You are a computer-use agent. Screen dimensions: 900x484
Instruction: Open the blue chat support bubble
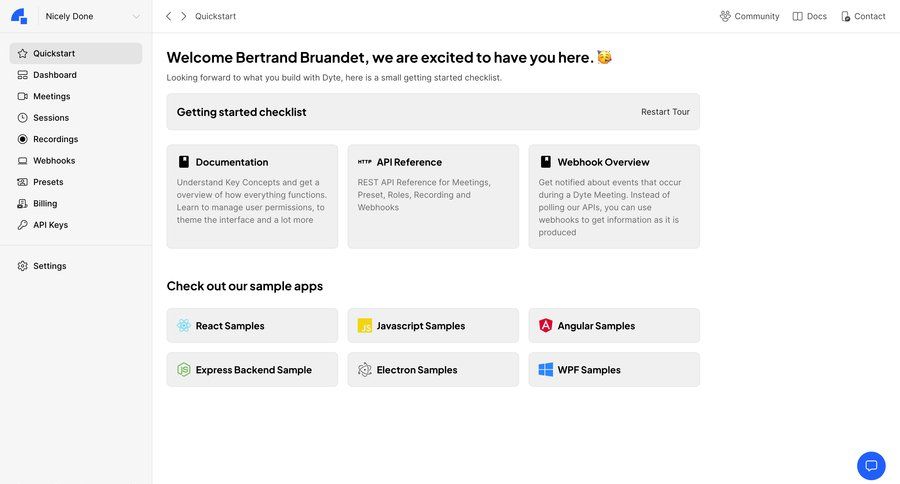click(871, 466)
